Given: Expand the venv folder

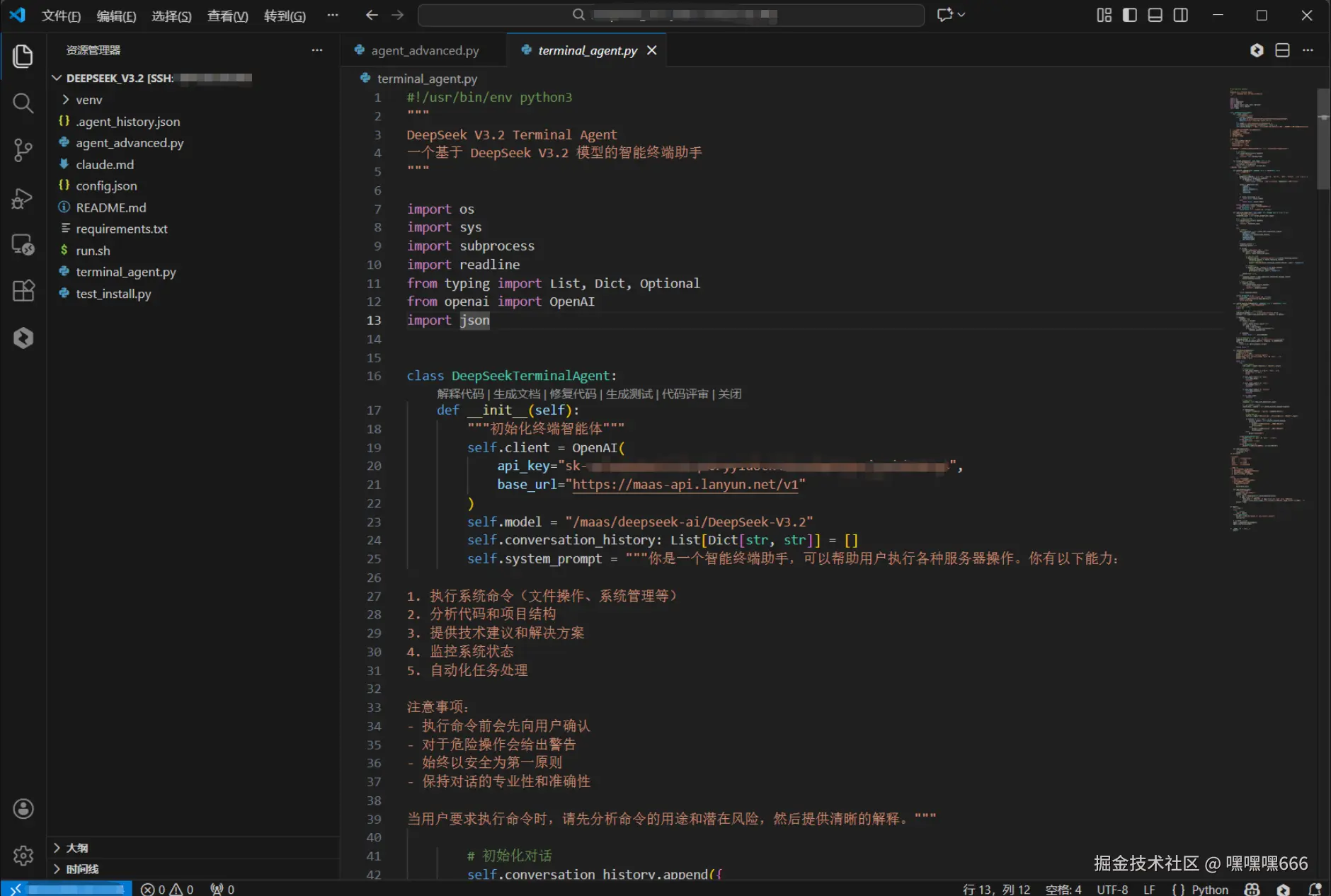Looking at the screenshot, I should (x=88, y=100).
